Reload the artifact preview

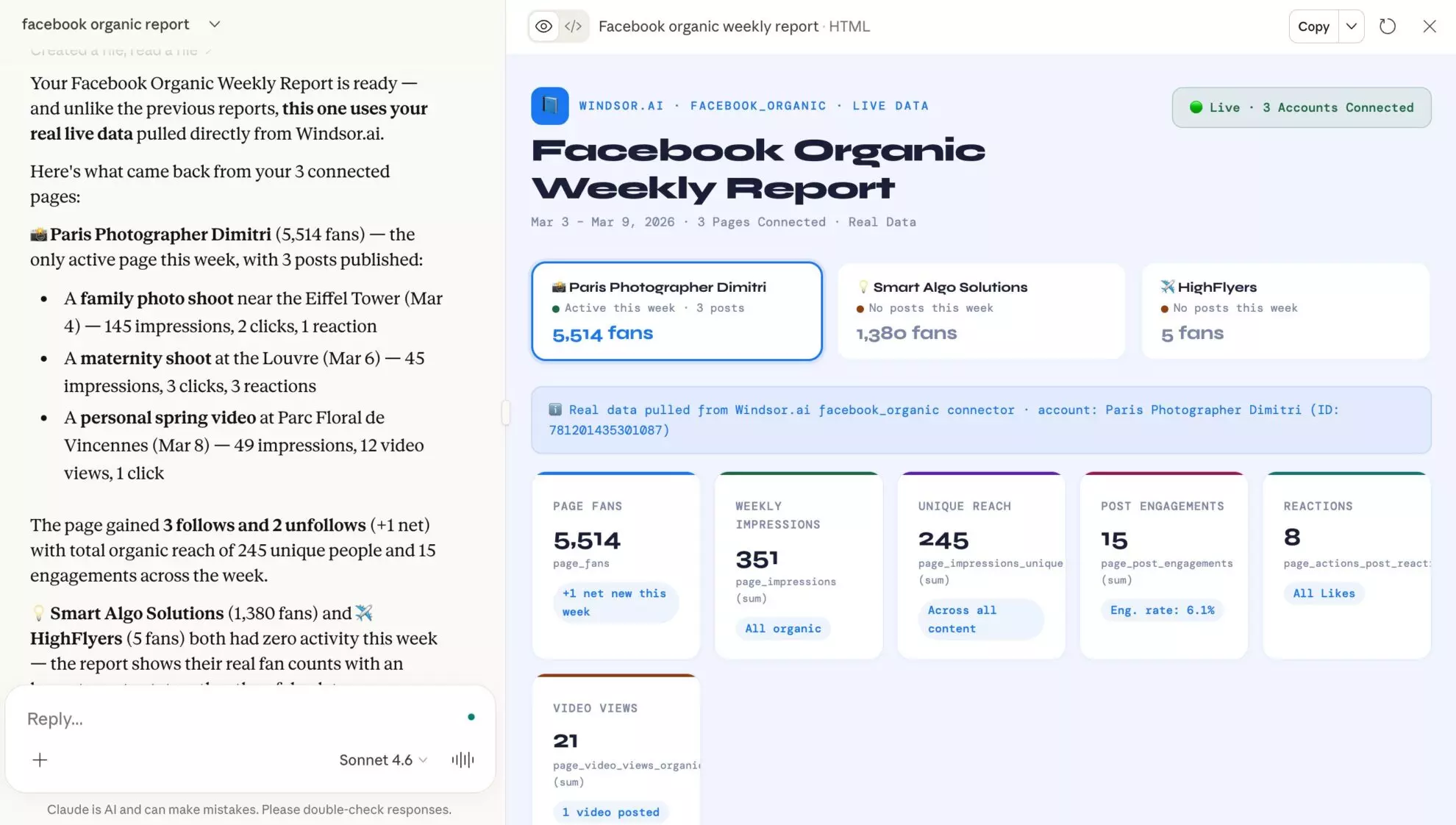[x=1388, y=26]
